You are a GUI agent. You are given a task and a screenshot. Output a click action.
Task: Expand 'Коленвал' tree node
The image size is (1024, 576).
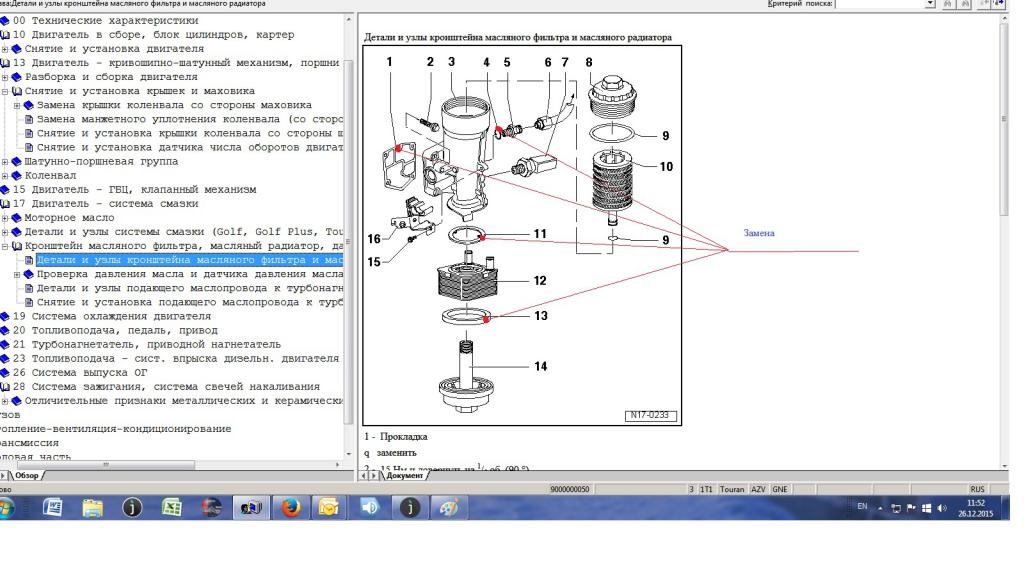pos(5,176)
